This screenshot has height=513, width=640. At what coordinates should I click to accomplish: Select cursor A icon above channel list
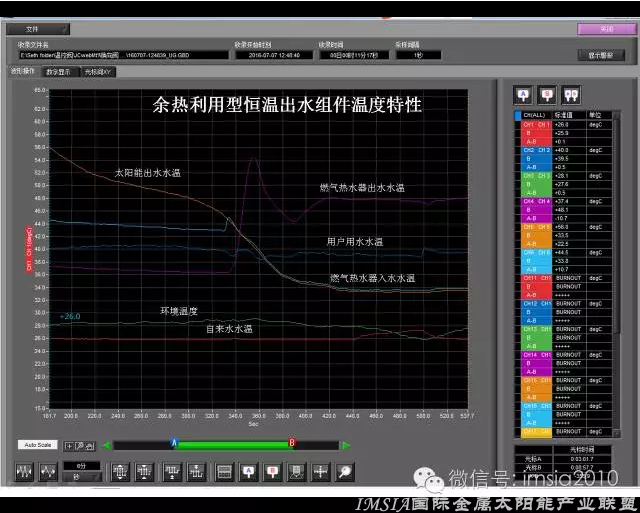coord(522,94)
